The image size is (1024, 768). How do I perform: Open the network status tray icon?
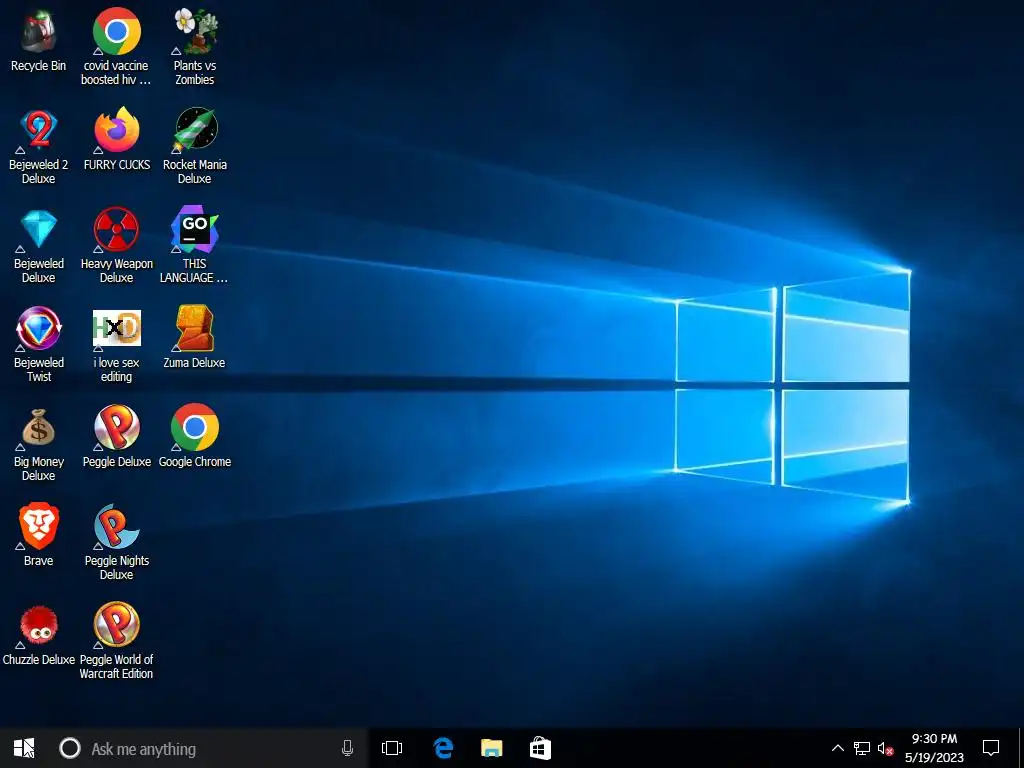pos(862,748)
